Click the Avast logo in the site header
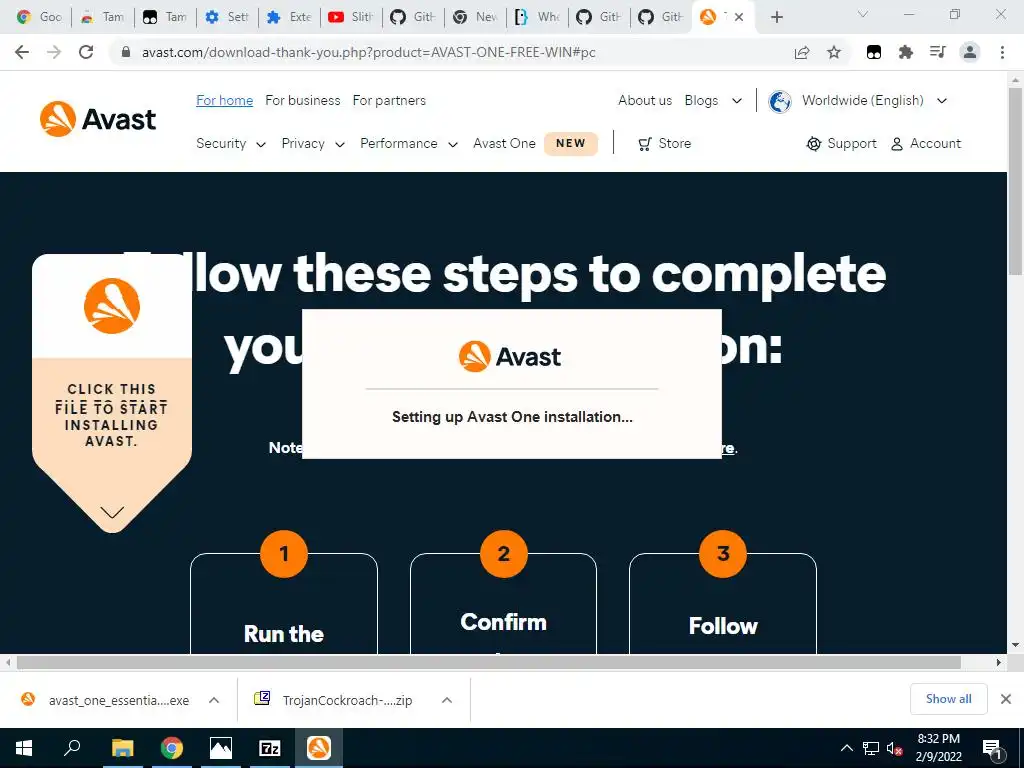The width and height of the screenshot is (1024, 768). coord(98,119)
